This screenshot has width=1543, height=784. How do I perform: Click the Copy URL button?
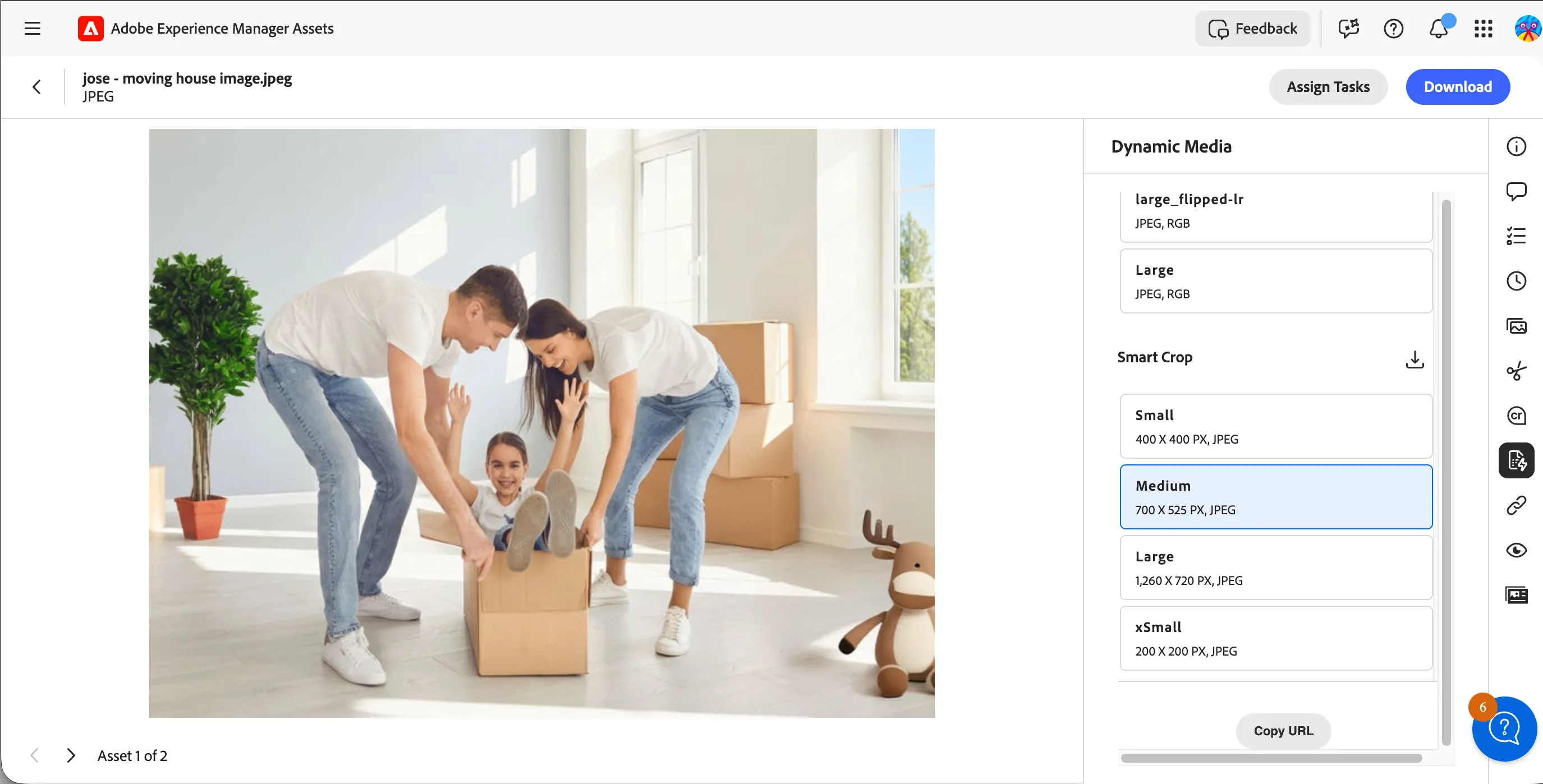[x=1283, y=731]
